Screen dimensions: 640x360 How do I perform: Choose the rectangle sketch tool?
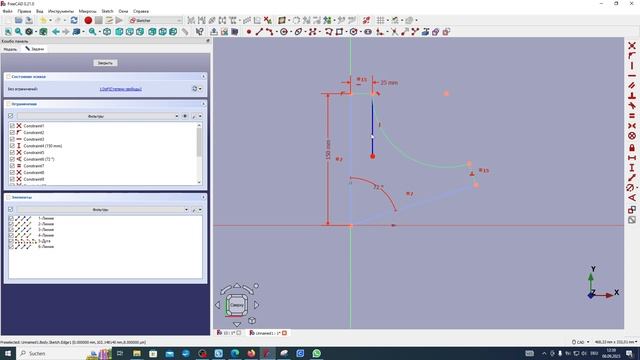tap(339, 31)
